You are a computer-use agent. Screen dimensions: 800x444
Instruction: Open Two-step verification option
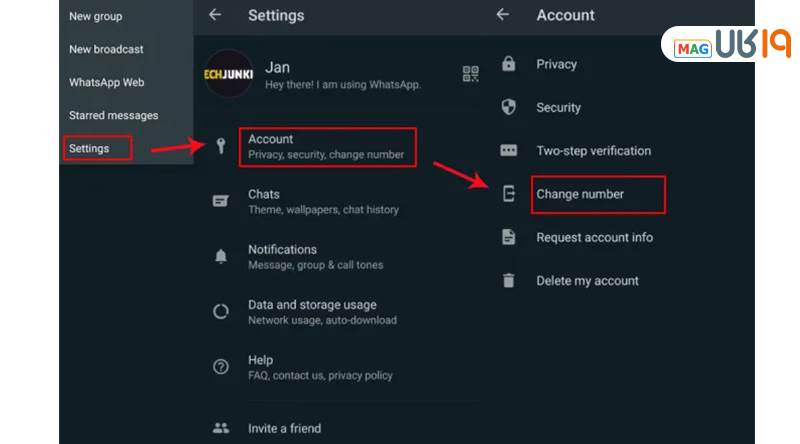(593, 151)
